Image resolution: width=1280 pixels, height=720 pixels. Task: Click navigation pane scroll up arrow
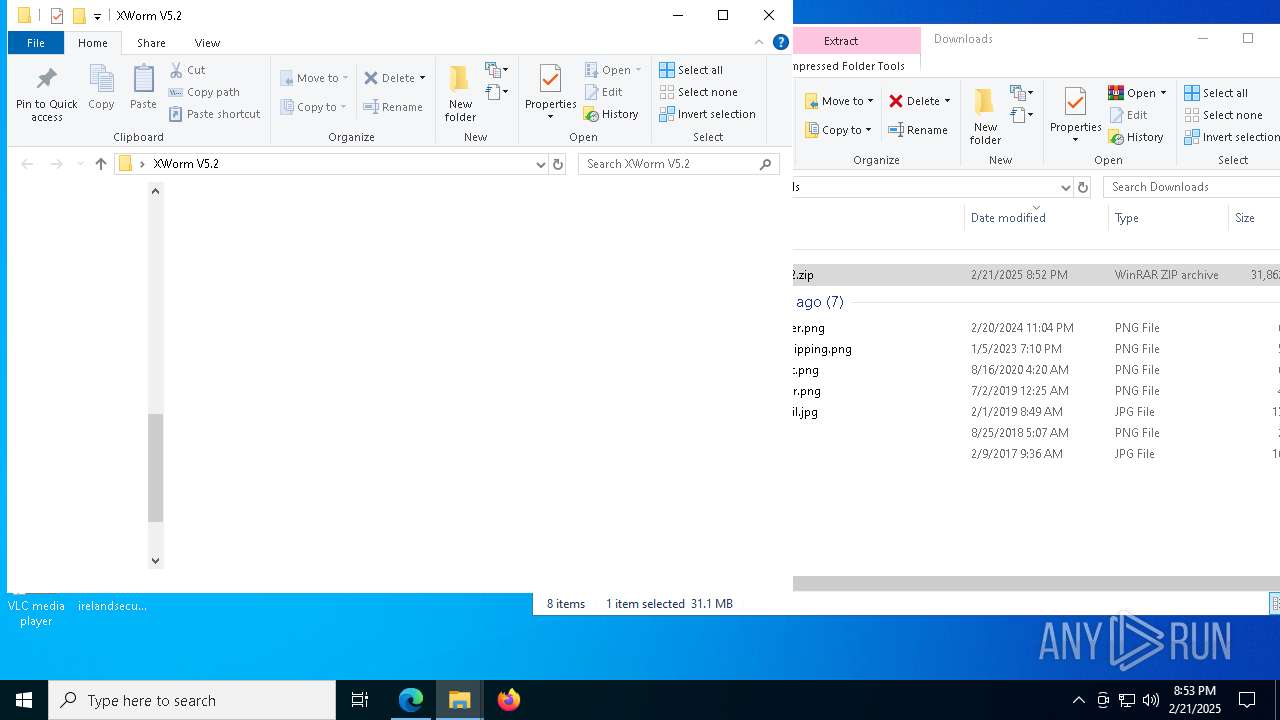click(x=155, y=191)
